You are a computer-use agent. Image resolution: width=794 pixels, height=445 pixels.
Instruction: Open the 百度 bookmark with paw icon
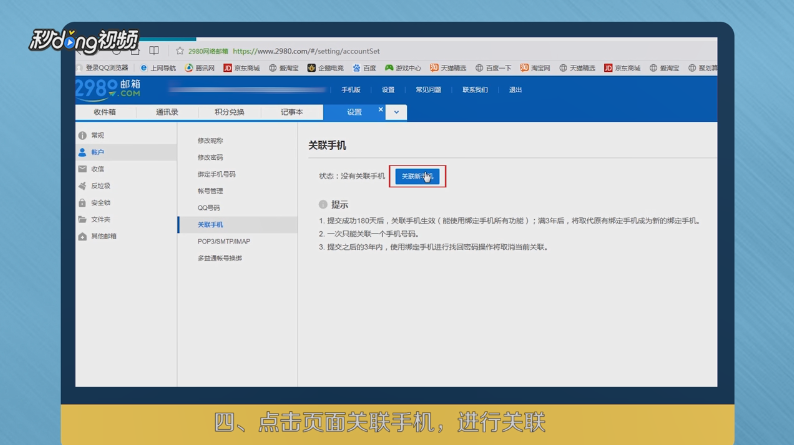364,68
